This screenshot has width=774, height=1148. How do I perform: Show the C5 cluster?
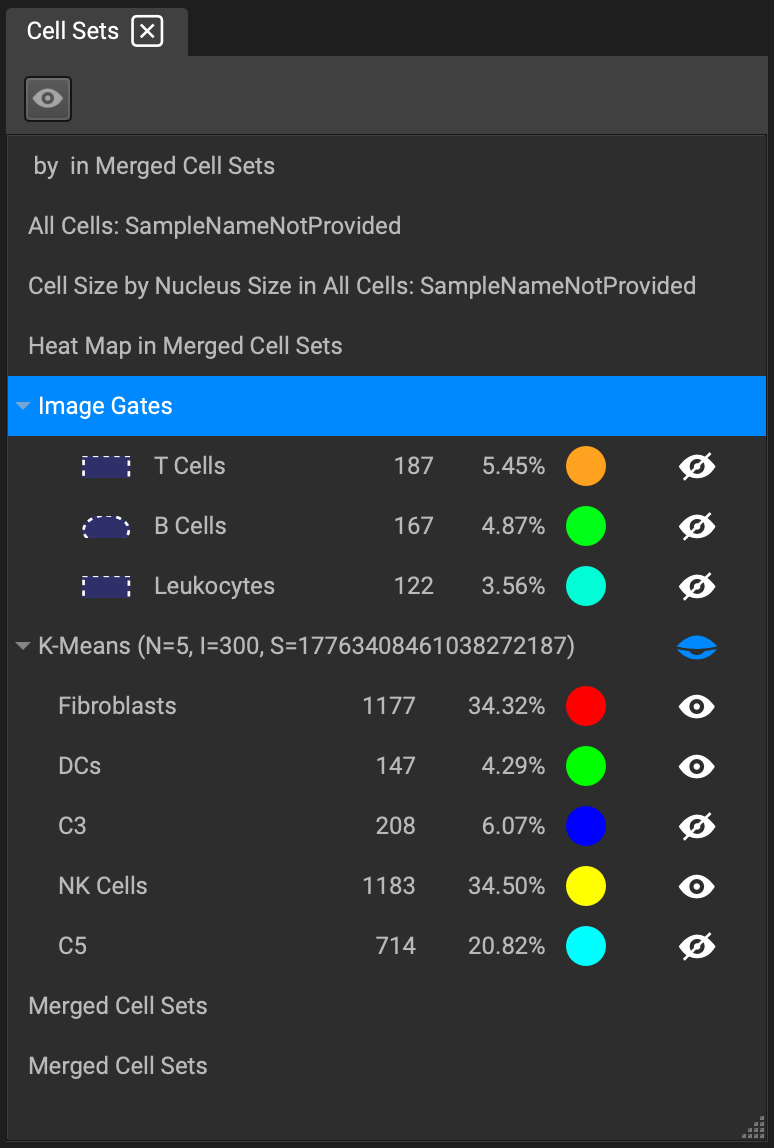pos(696,947)
